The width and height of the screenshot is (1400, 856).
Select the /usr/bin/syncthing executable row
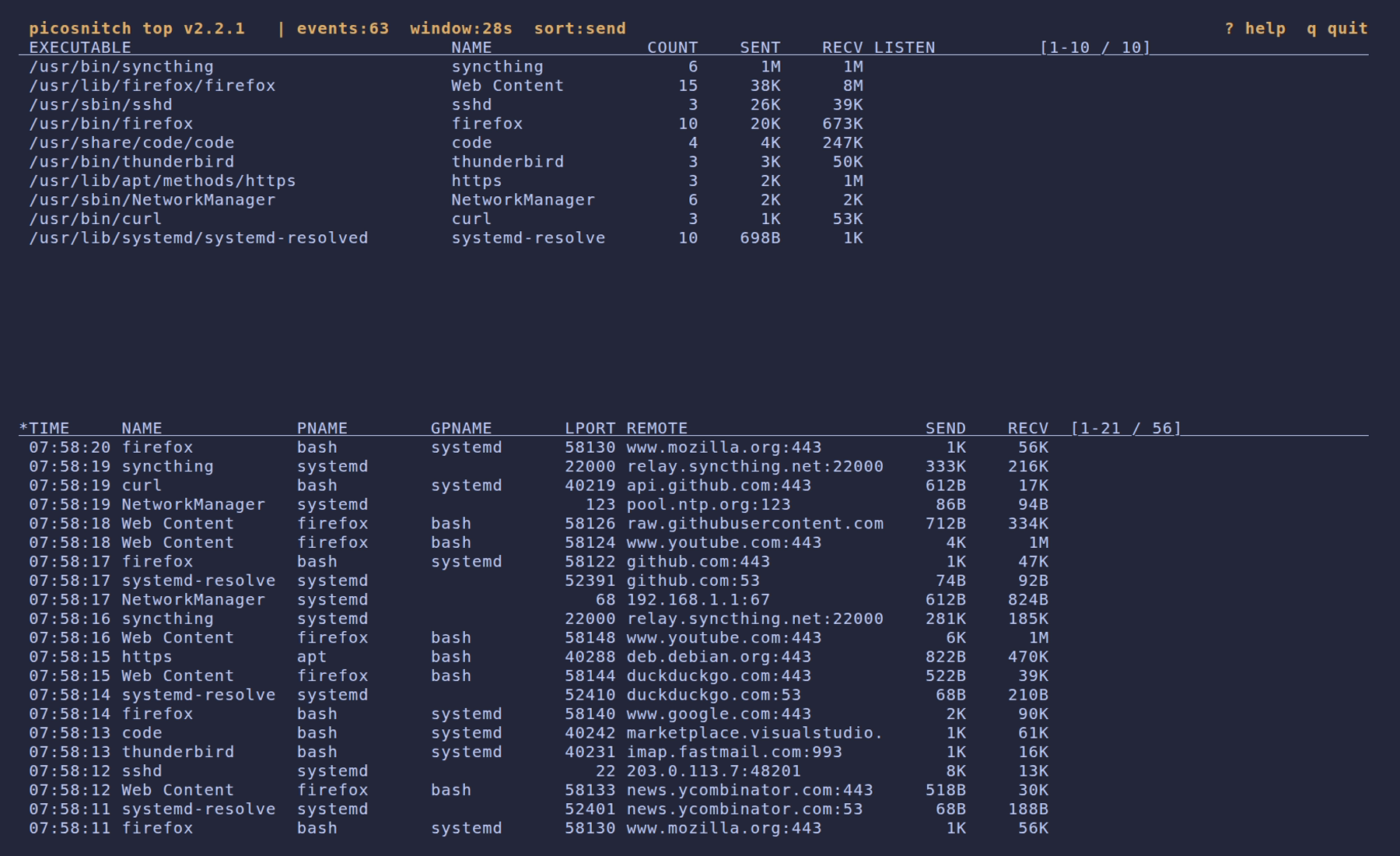pyautogui.click(x=694, y=67)
